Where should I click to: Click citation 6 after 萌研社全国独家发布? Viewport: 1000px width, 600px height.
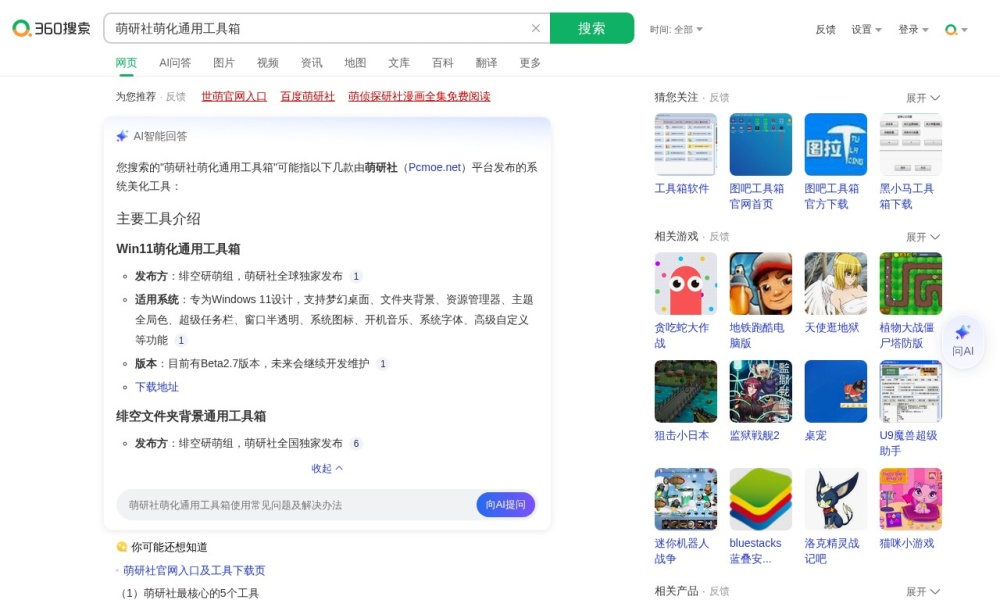click(357, 443)
